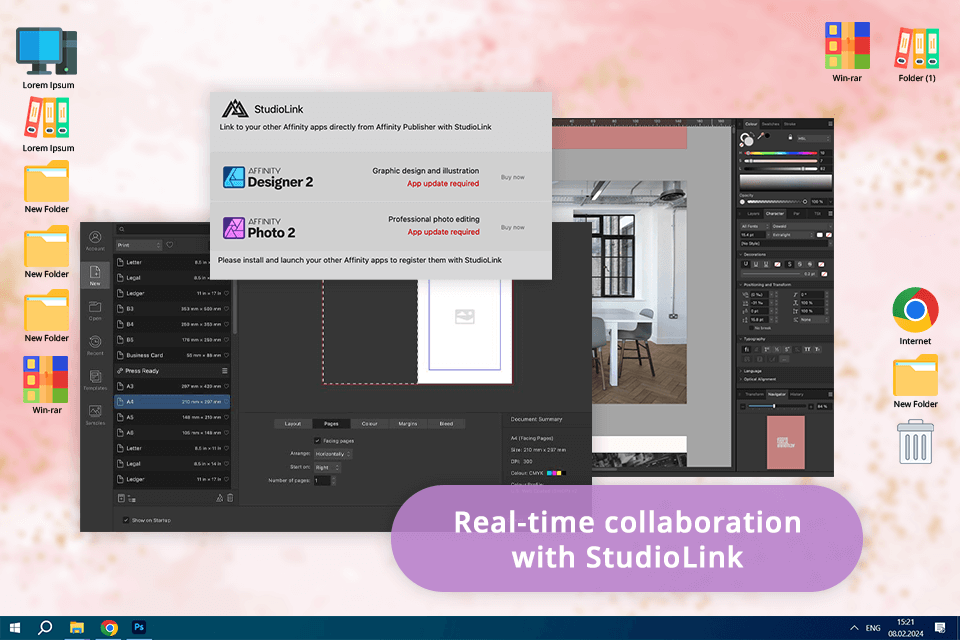Click Buy now for Photo 2
The height and width of the screenshot is (640, 960).
click(512, 227)
